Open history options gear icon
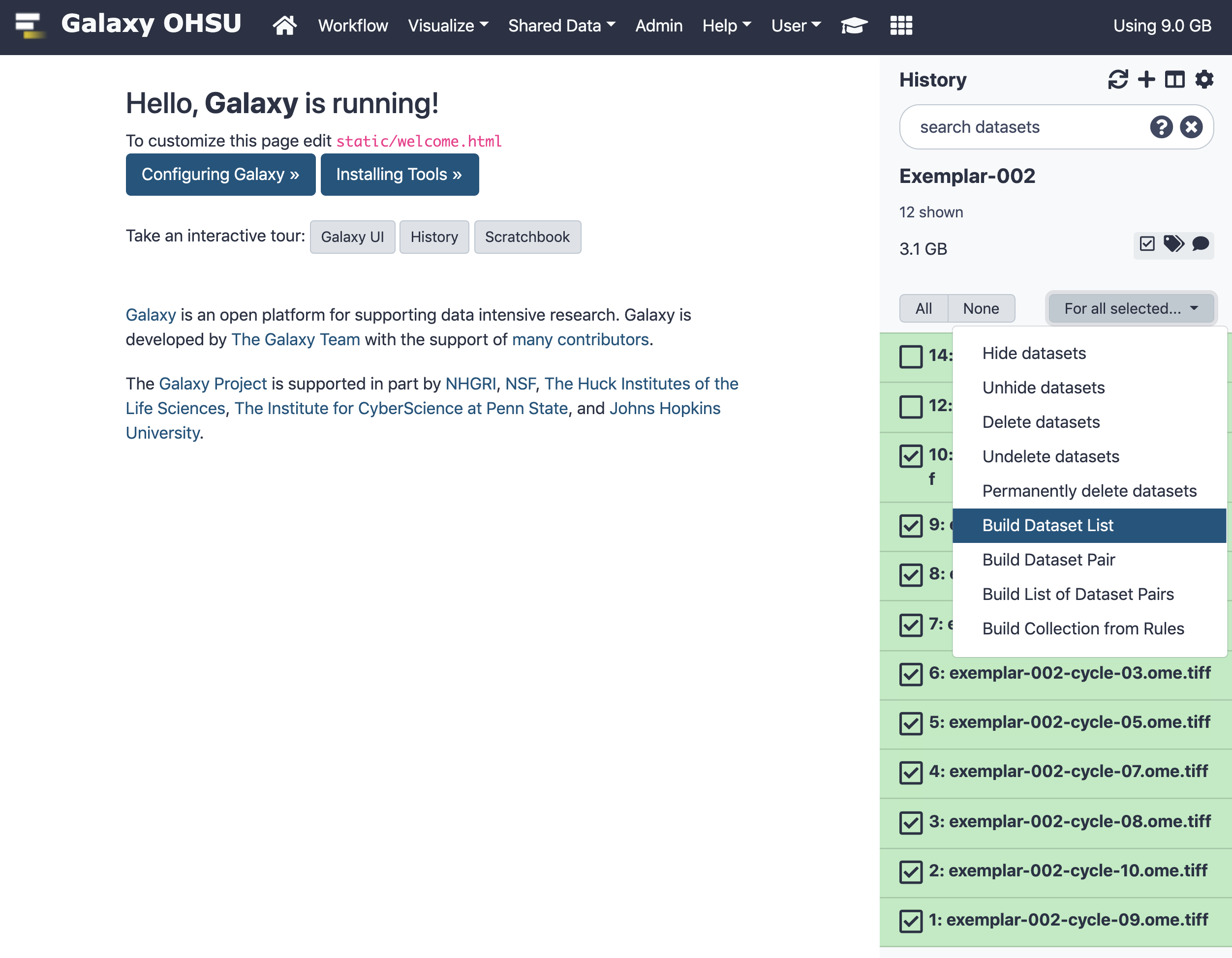This screenshot has width=1232, height=958. 1204,80
